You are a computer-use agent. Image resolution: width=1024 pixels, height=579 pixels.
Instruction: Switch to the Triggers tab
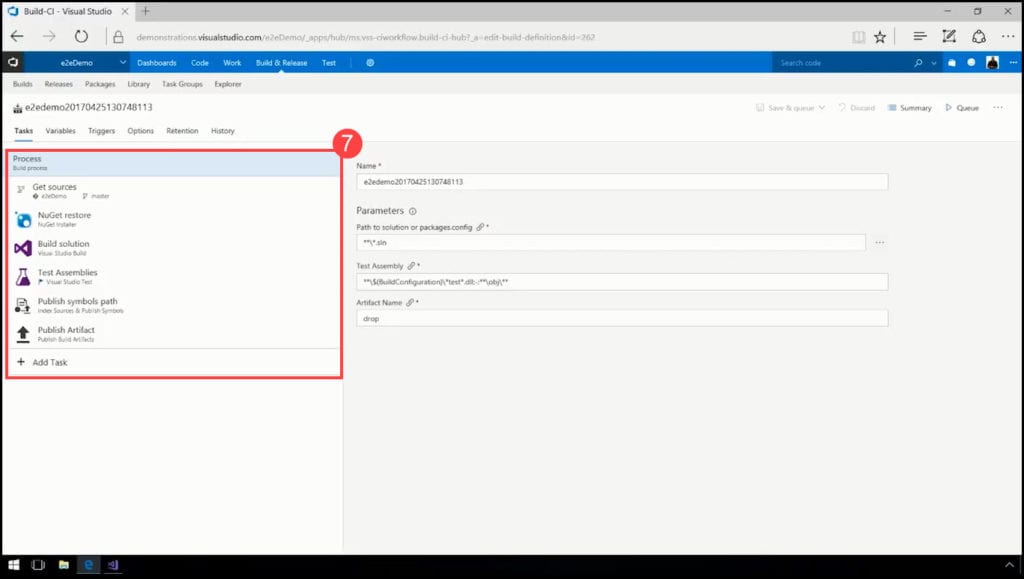tap(101, 131)
